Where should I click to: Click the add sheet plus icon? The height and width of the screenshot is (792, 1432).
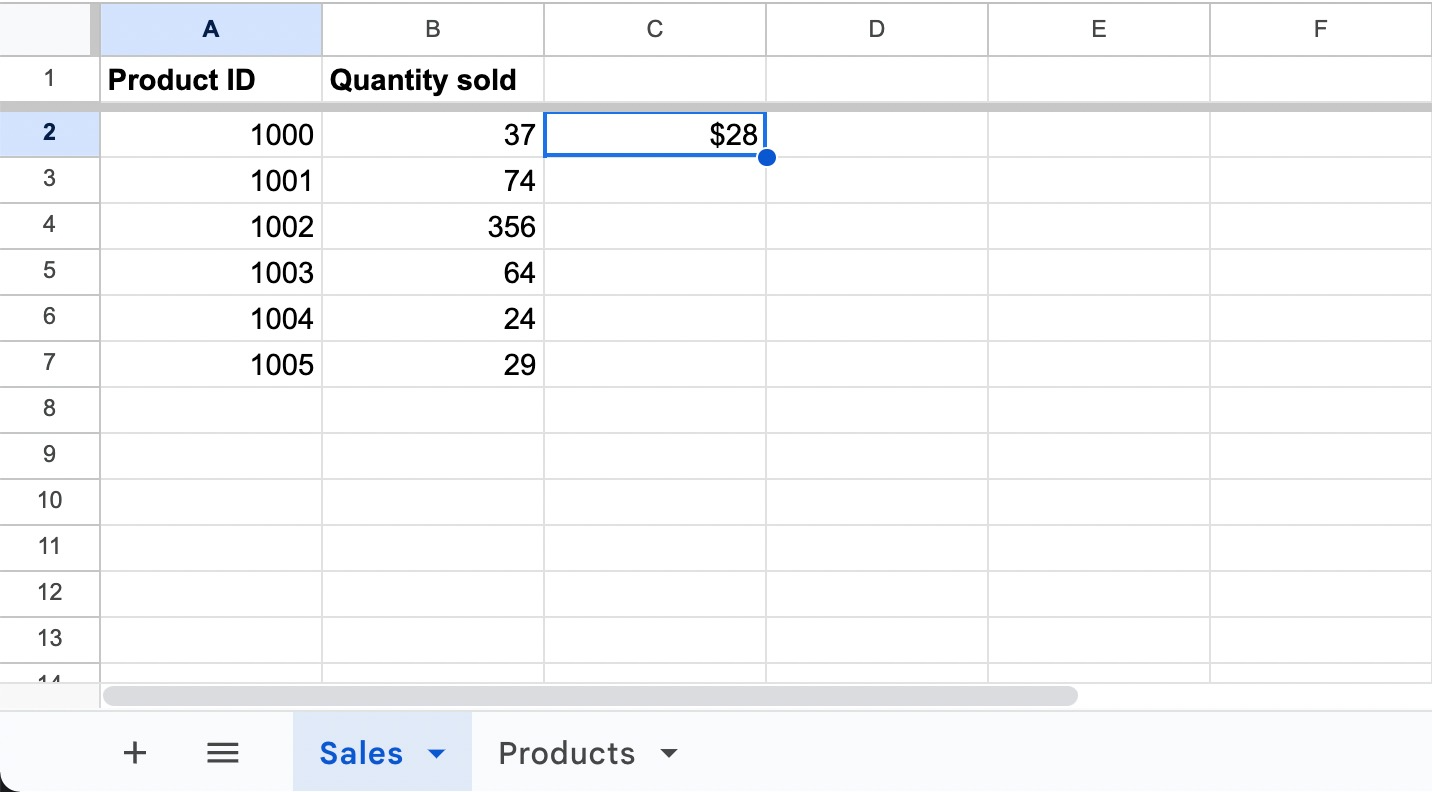(x=134, y=752)
